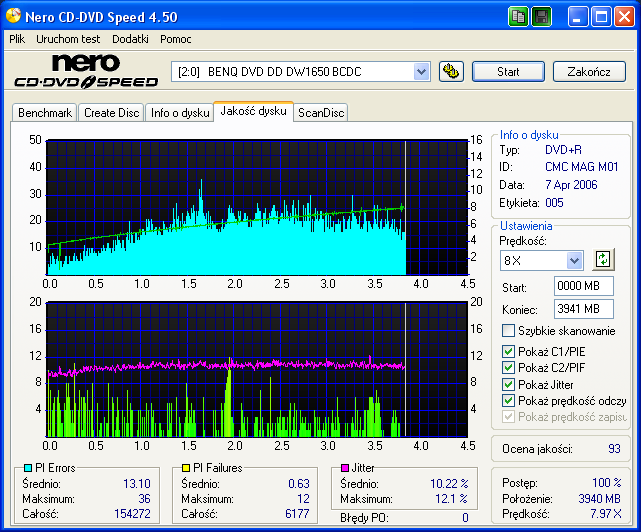Click the PI Errors average 13.10

point(137,484)
